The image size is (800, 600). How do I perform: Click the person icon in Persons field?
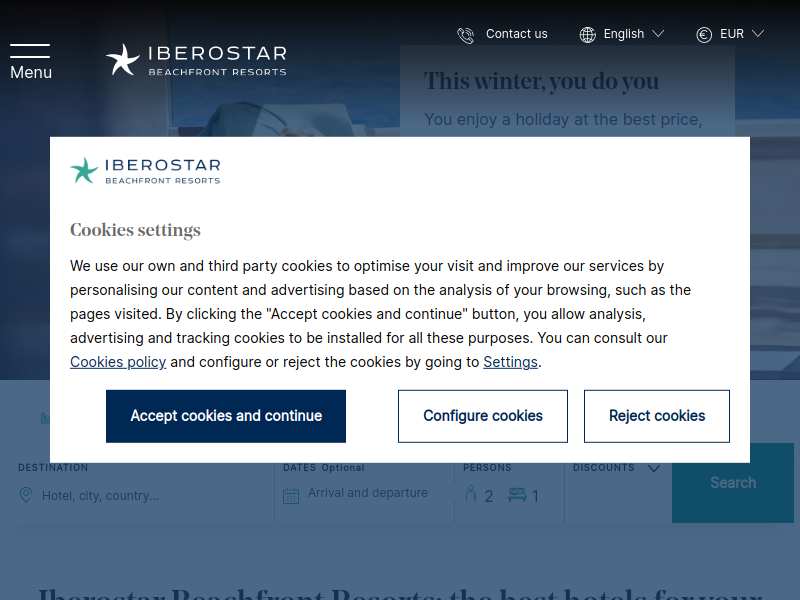[x=471, y=493]
